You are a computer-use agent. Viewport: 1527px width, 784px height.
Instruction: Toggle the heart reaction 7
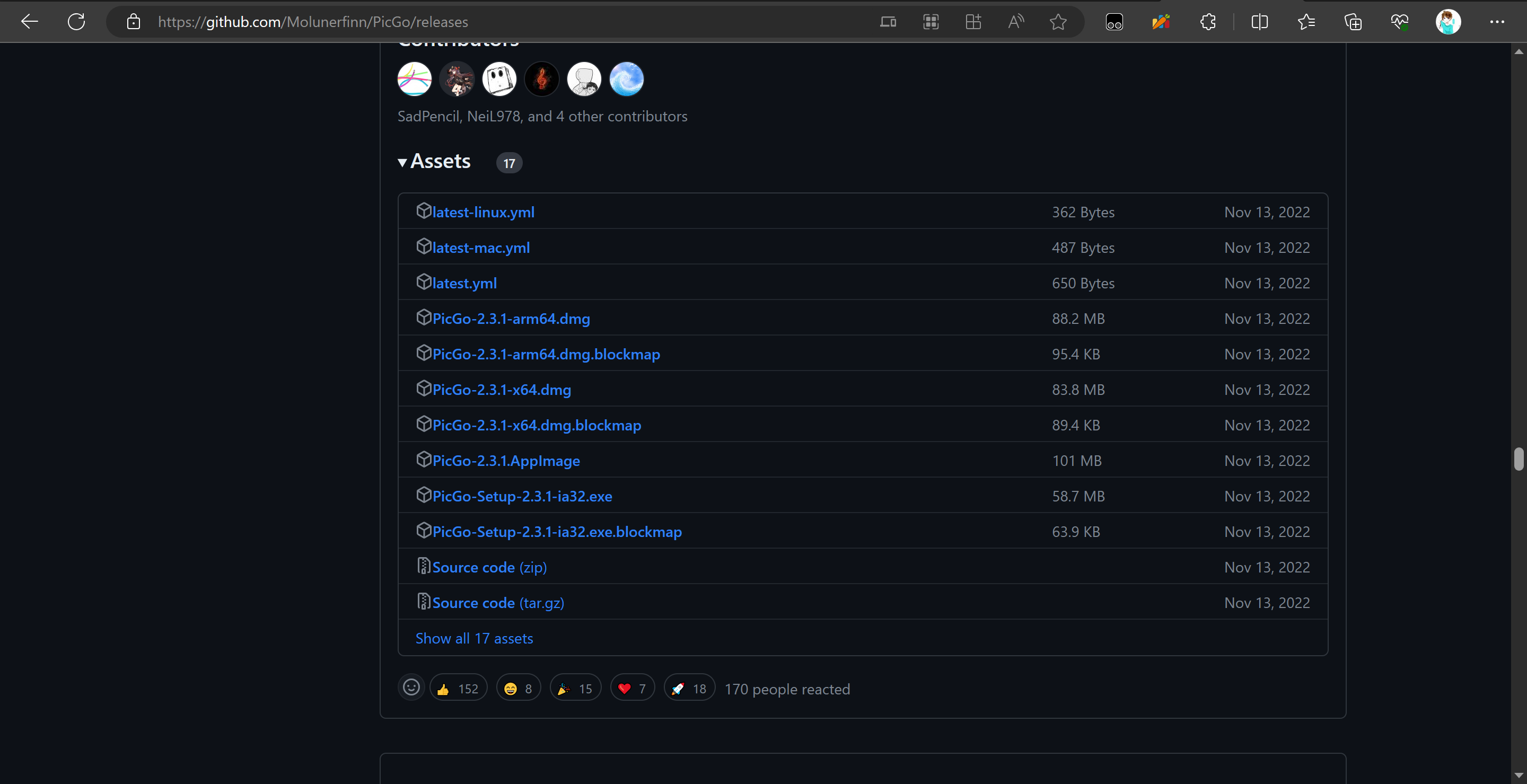click(x=632, y=689)
